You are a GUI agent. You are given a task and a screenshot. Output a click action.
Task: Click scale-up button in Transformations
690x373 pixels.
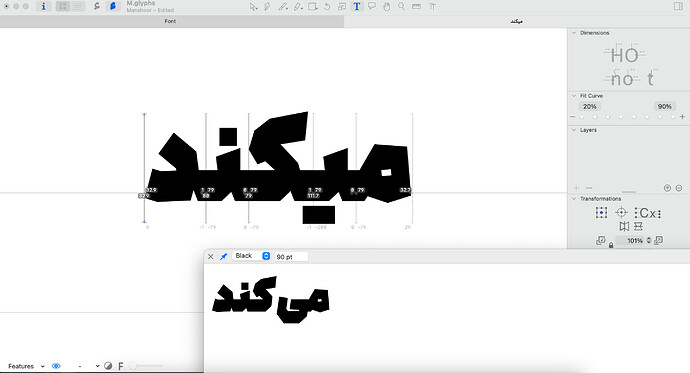(659, 240)
